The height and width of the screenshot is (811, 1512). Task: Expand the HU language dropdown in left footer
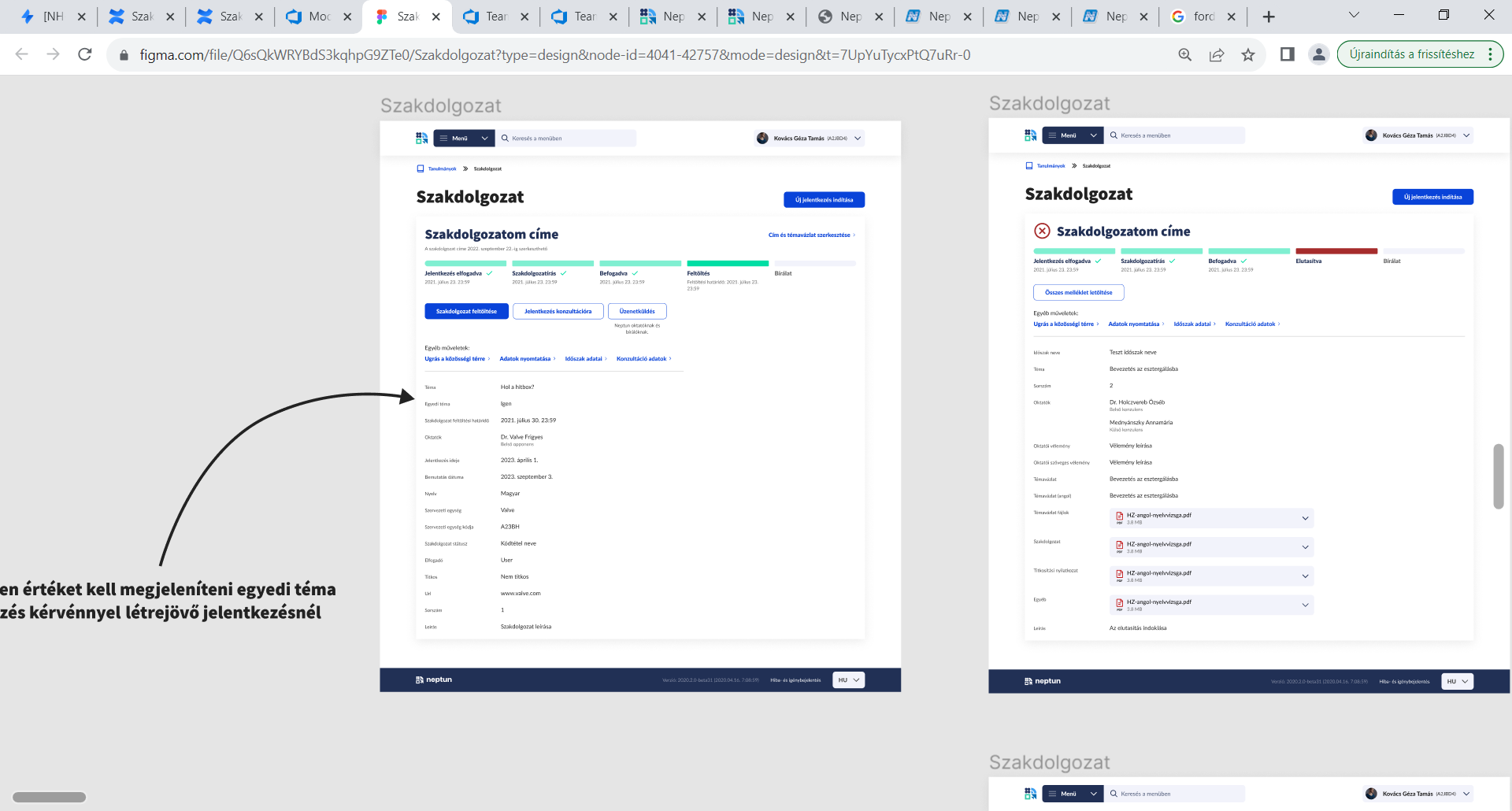(848, 680)
